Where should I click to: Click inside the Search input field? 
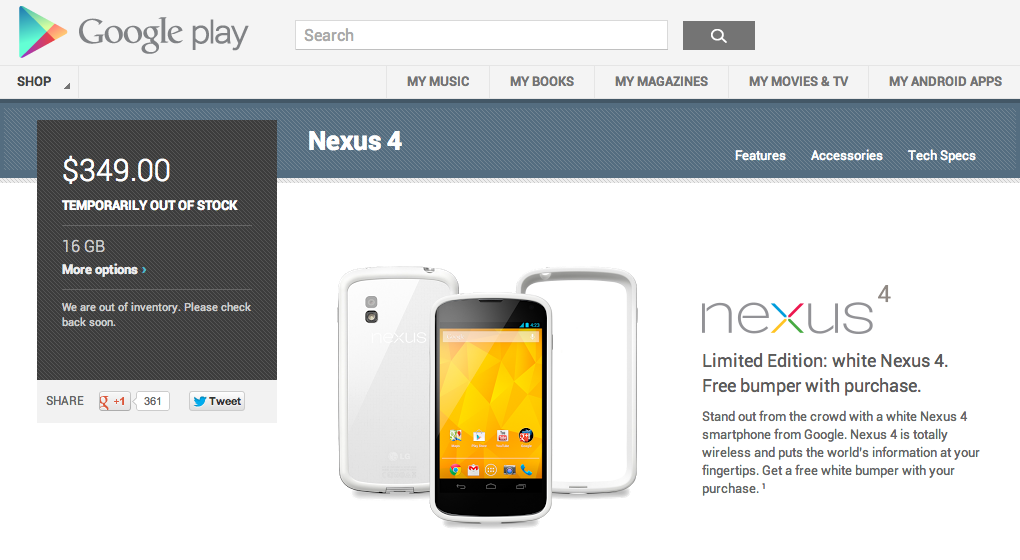[481, 35]
